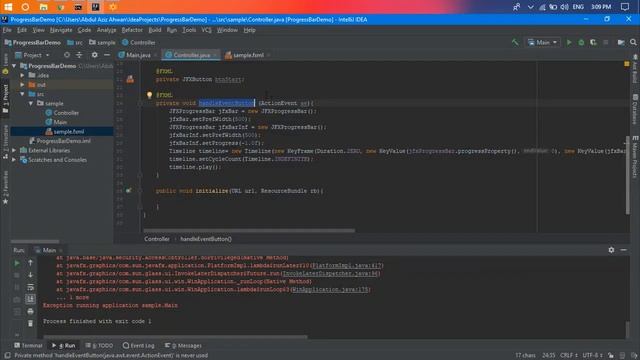
Task: Select Controller class in Project tree
Action: point(66,113)
